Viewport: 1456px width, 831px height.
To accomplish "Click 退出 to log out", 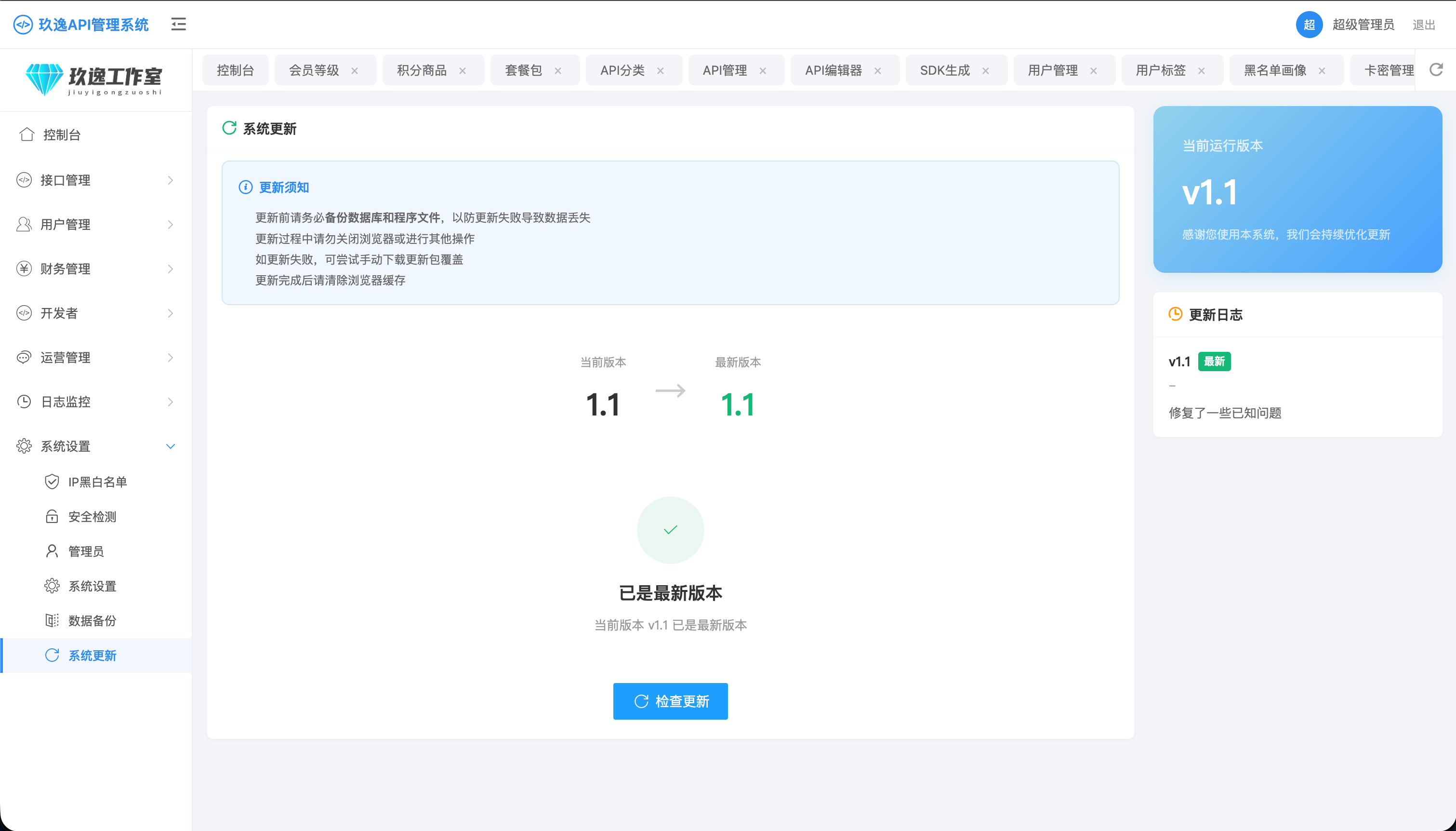I will point(1424,25).
